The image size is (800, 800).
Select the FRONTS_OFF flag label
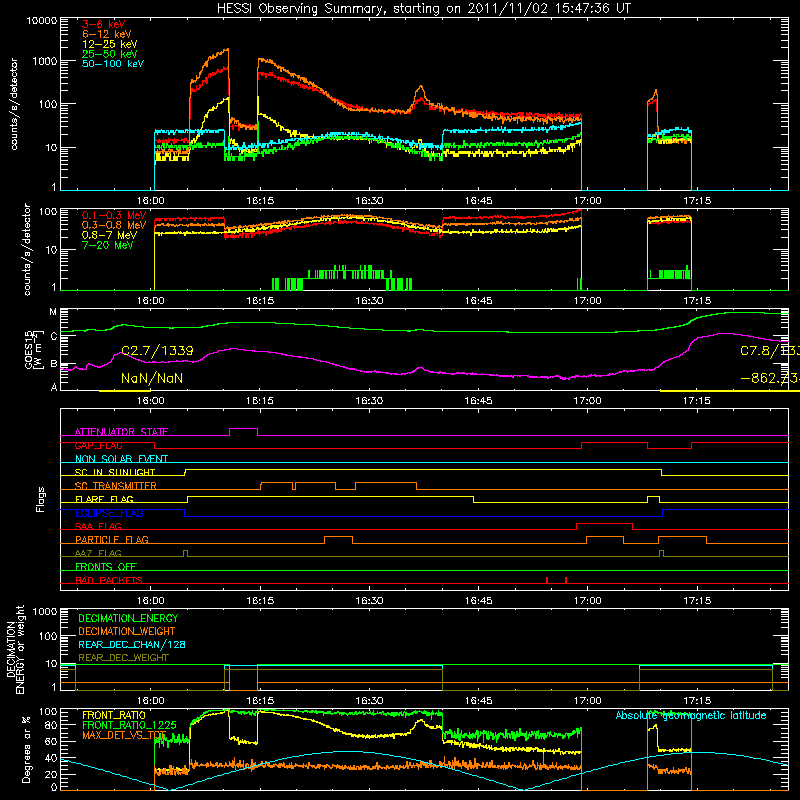pos(106,567)
